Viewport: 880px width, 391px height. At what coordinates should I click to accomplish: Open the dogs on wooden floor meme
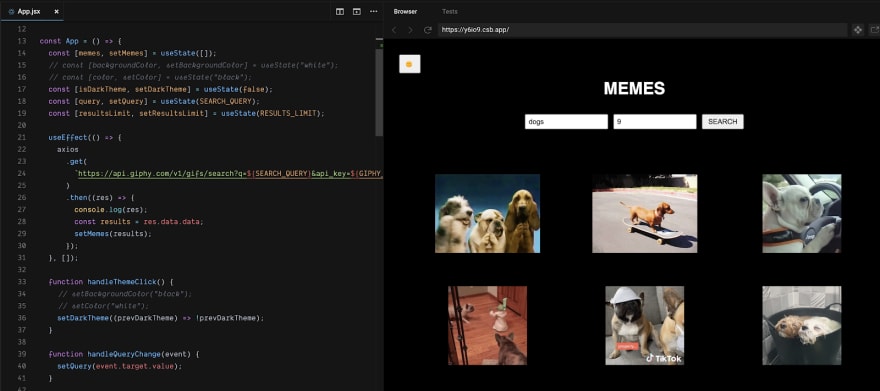coord(487,325)
